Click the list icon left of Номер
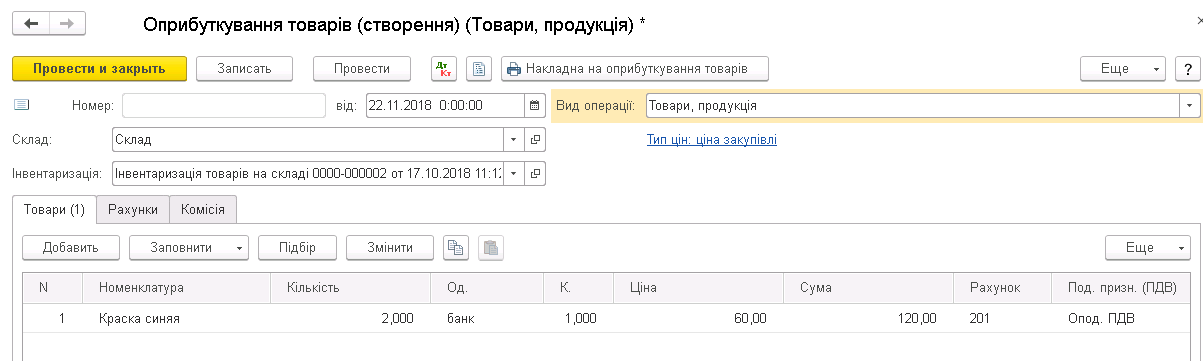 pyautogui.click(x=22, y=105)
